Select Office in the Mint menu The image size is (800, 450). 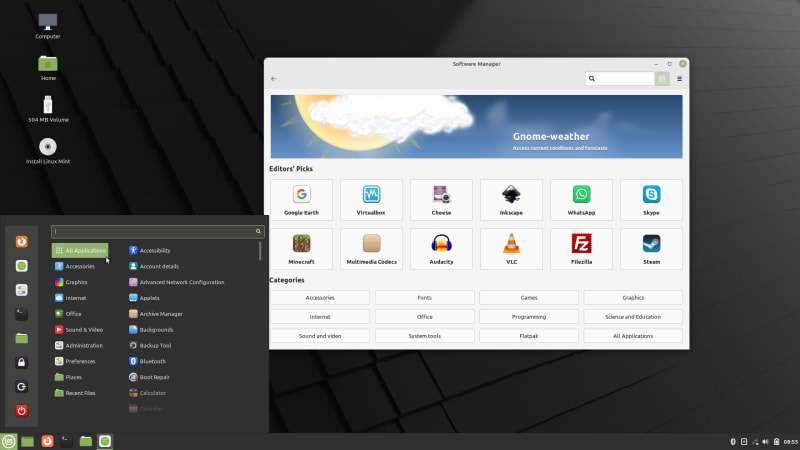pyautogui.click(x=68, y=314)
